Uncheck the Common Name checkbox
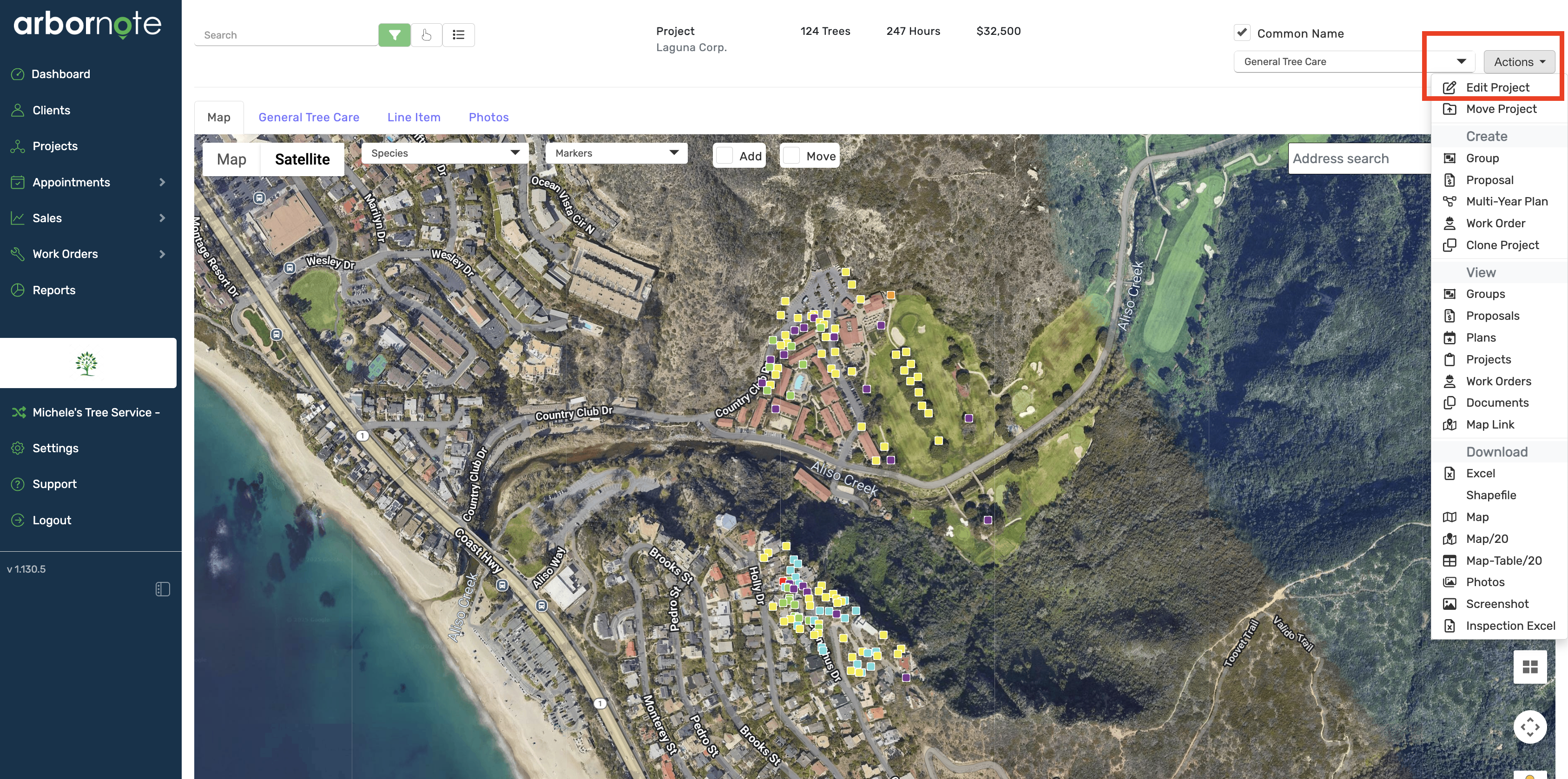Image resolution: width=1568 pixels, height=779 pixels. click(1242, 33)
